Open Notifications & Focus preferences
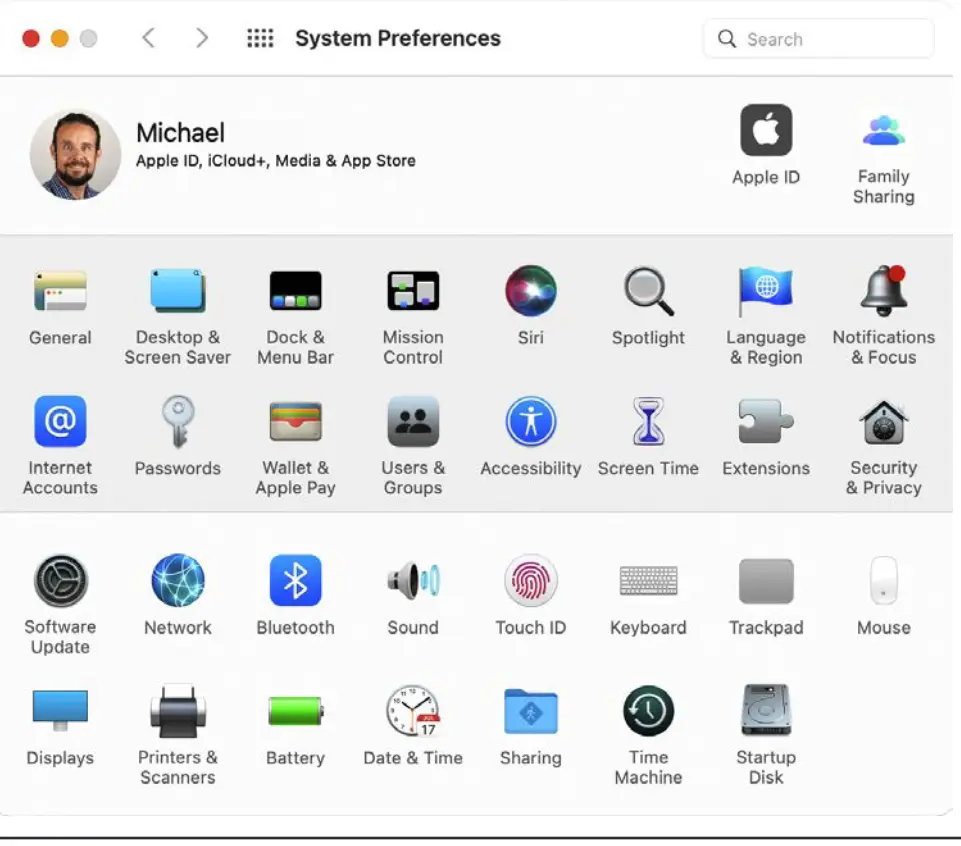This screenshot has height=846, width=961. pyautogui.click(x=883, y=292)
